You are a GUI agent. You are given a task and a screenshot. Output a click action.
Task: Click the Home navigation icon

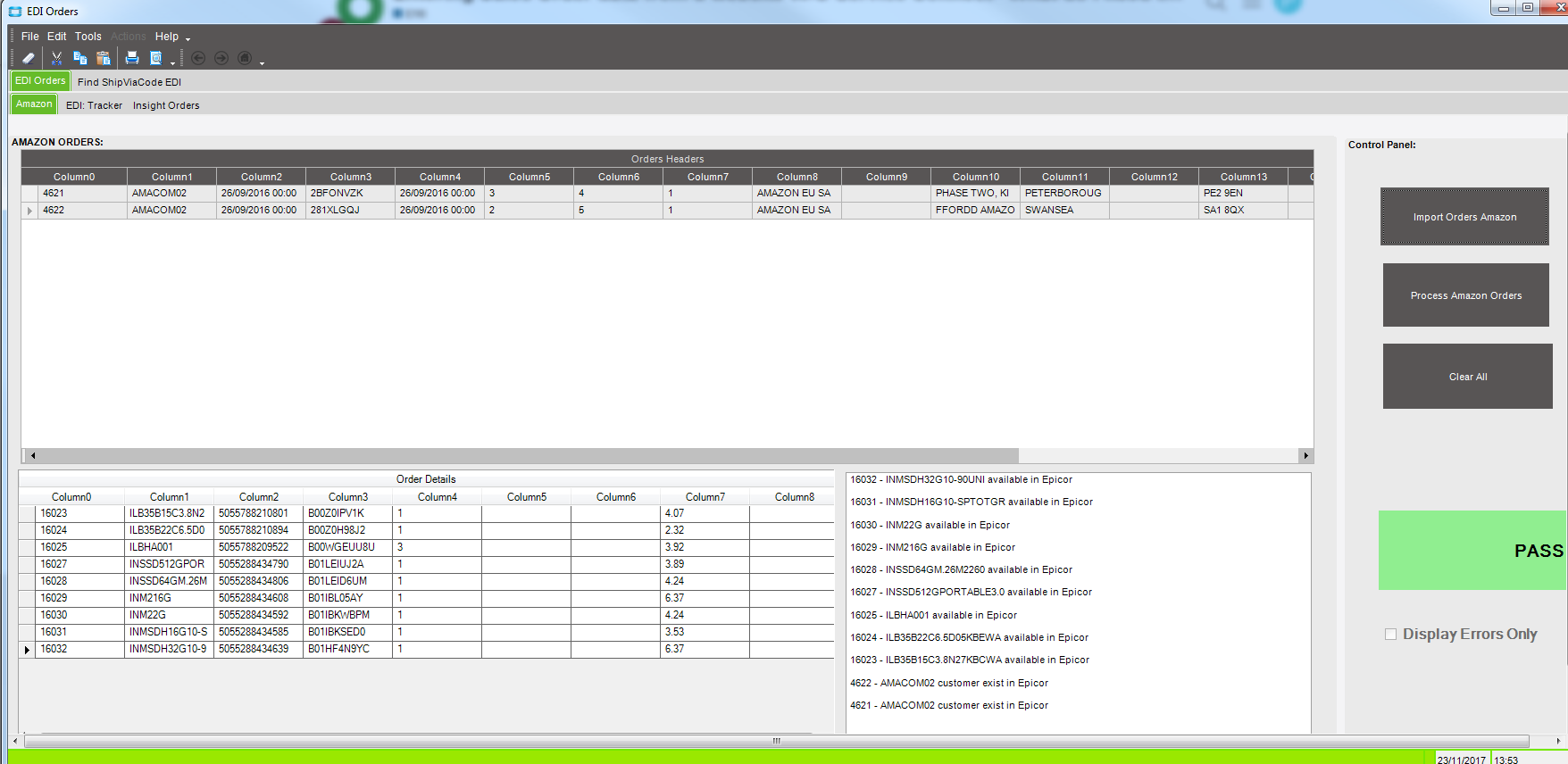tap(245, 58)
